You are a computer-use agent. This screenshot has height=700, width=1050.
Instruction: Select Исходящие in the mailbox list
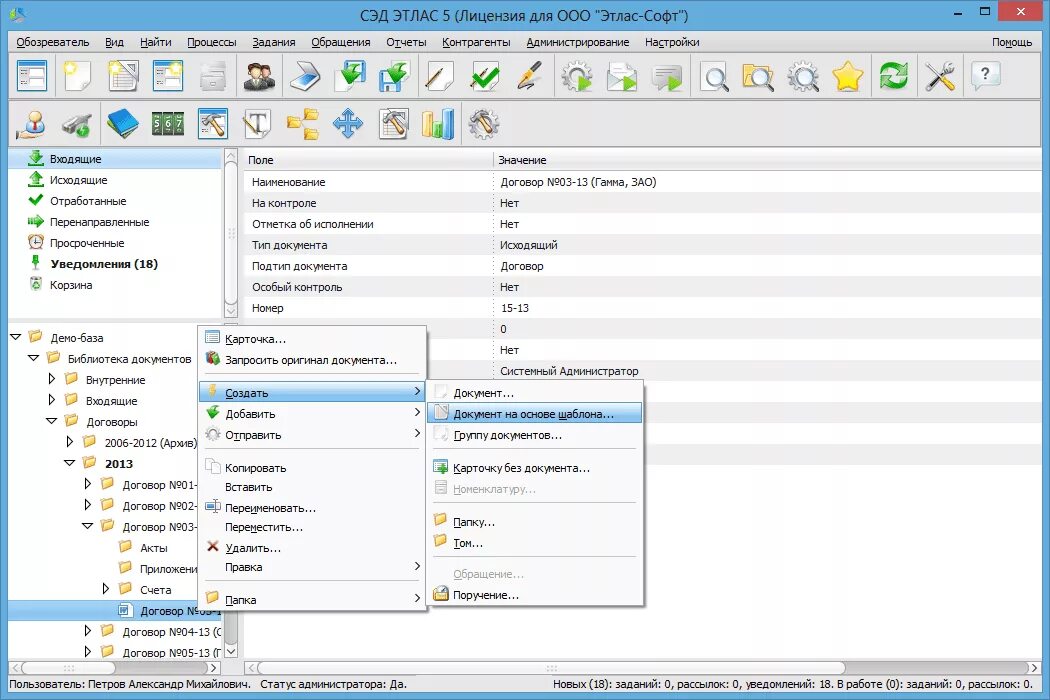click(x=78, y=180)
